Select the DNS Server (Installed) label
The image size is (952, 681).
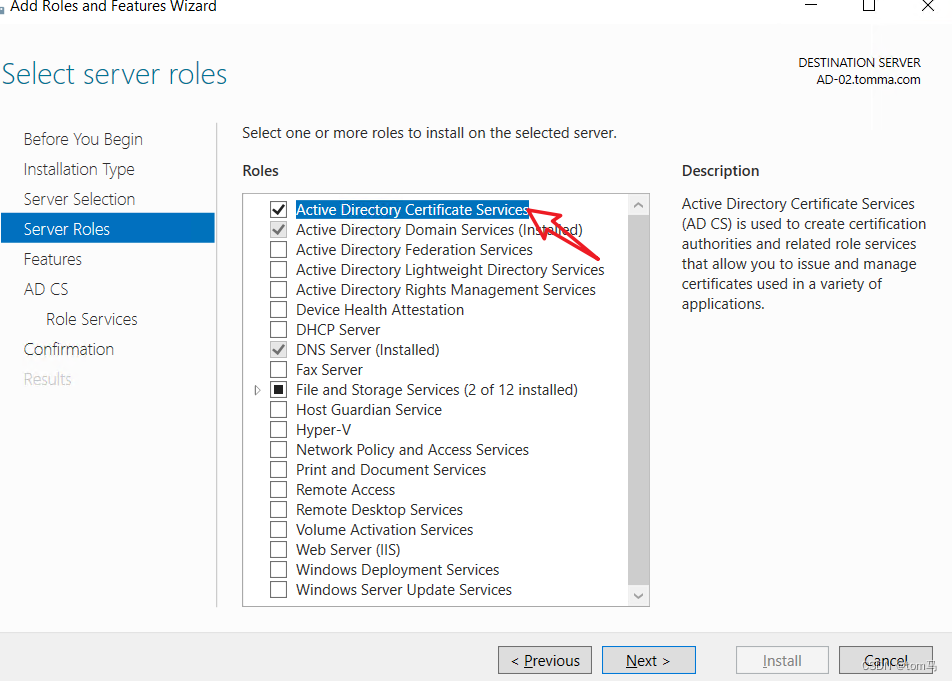(x=368, y=350)
